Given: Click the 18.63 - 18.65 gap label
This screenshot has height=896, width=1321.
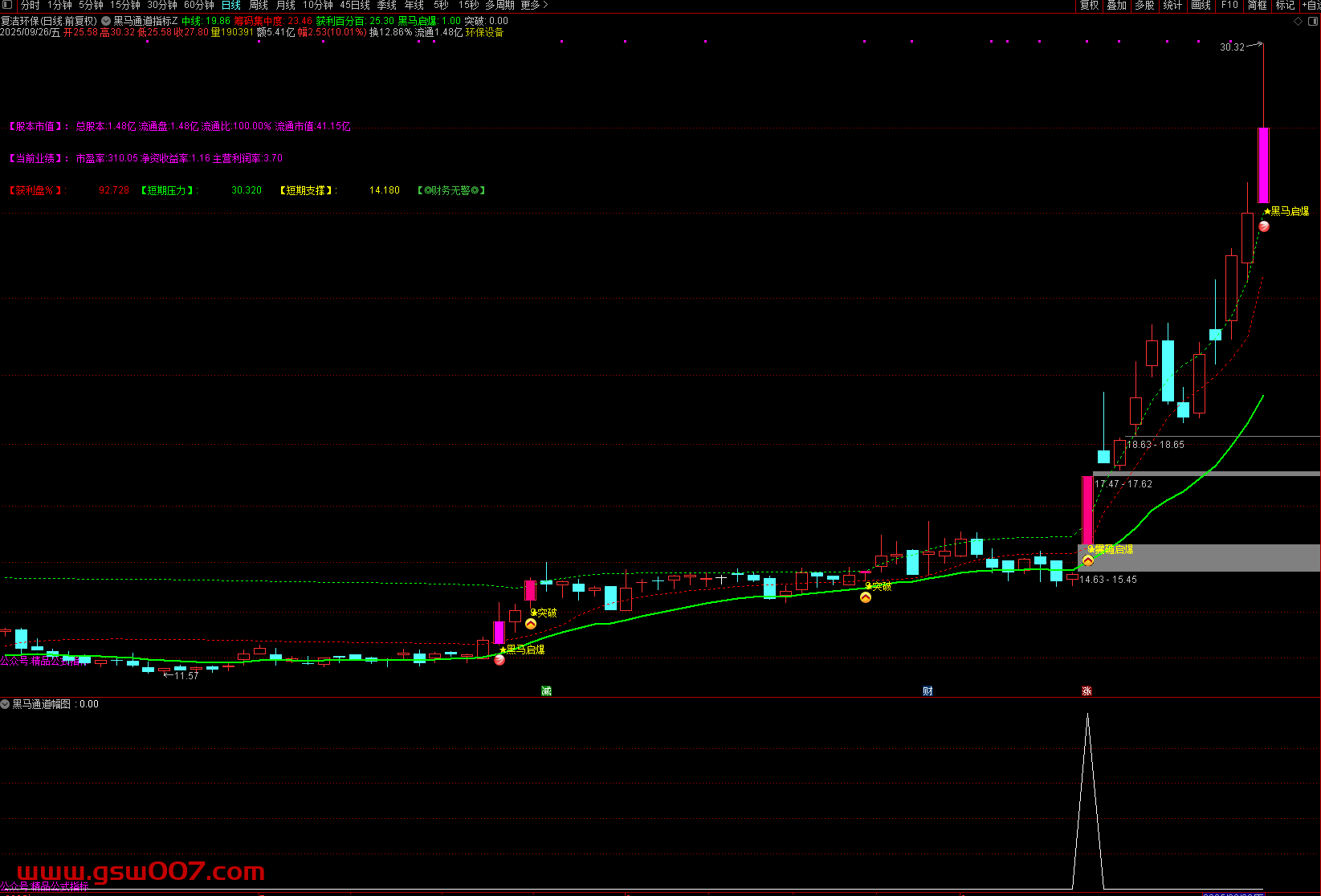Looking at the screenshot, I should pos(1156,445).
